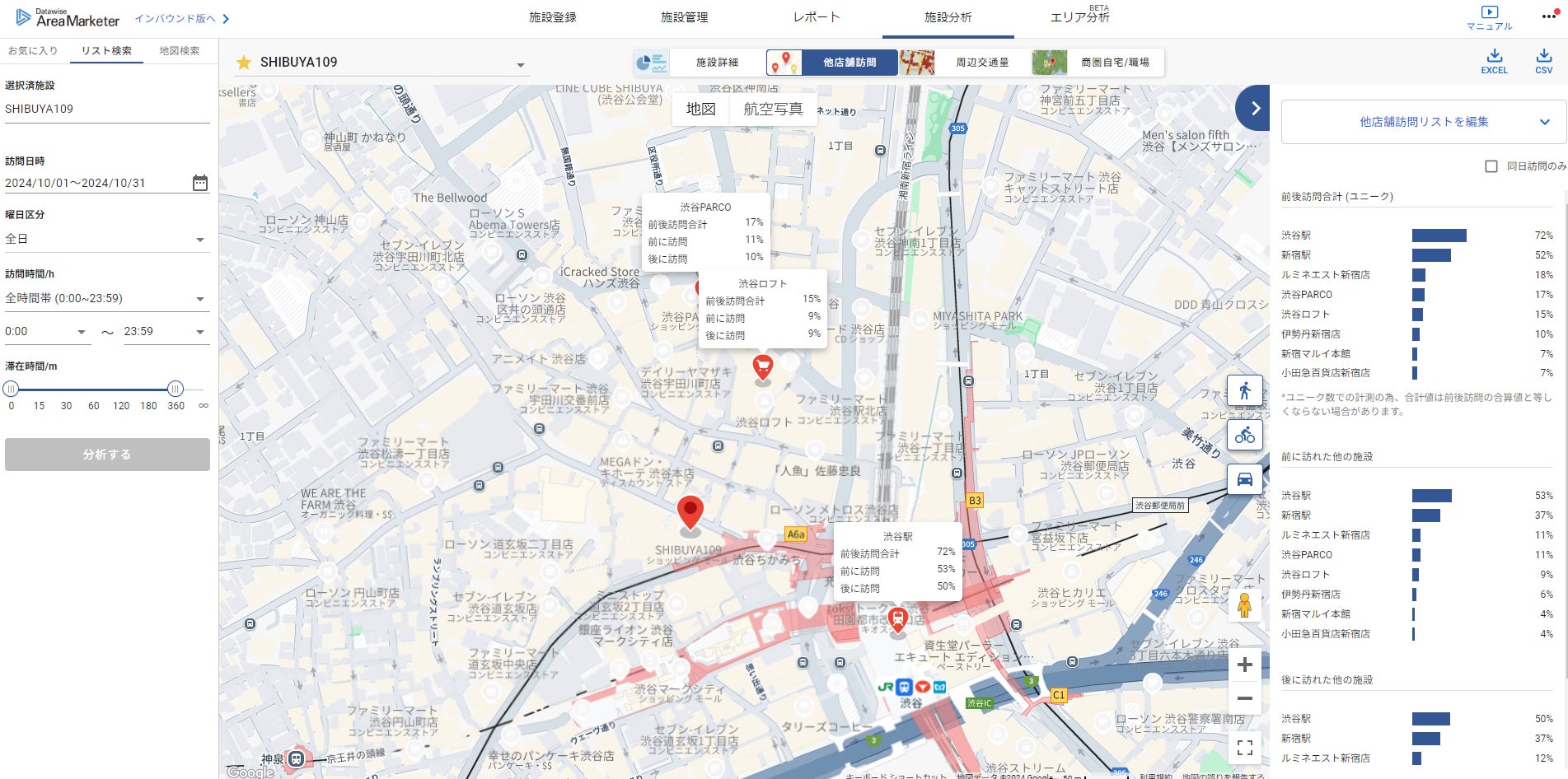Click the 分析する button

[107, 455]
